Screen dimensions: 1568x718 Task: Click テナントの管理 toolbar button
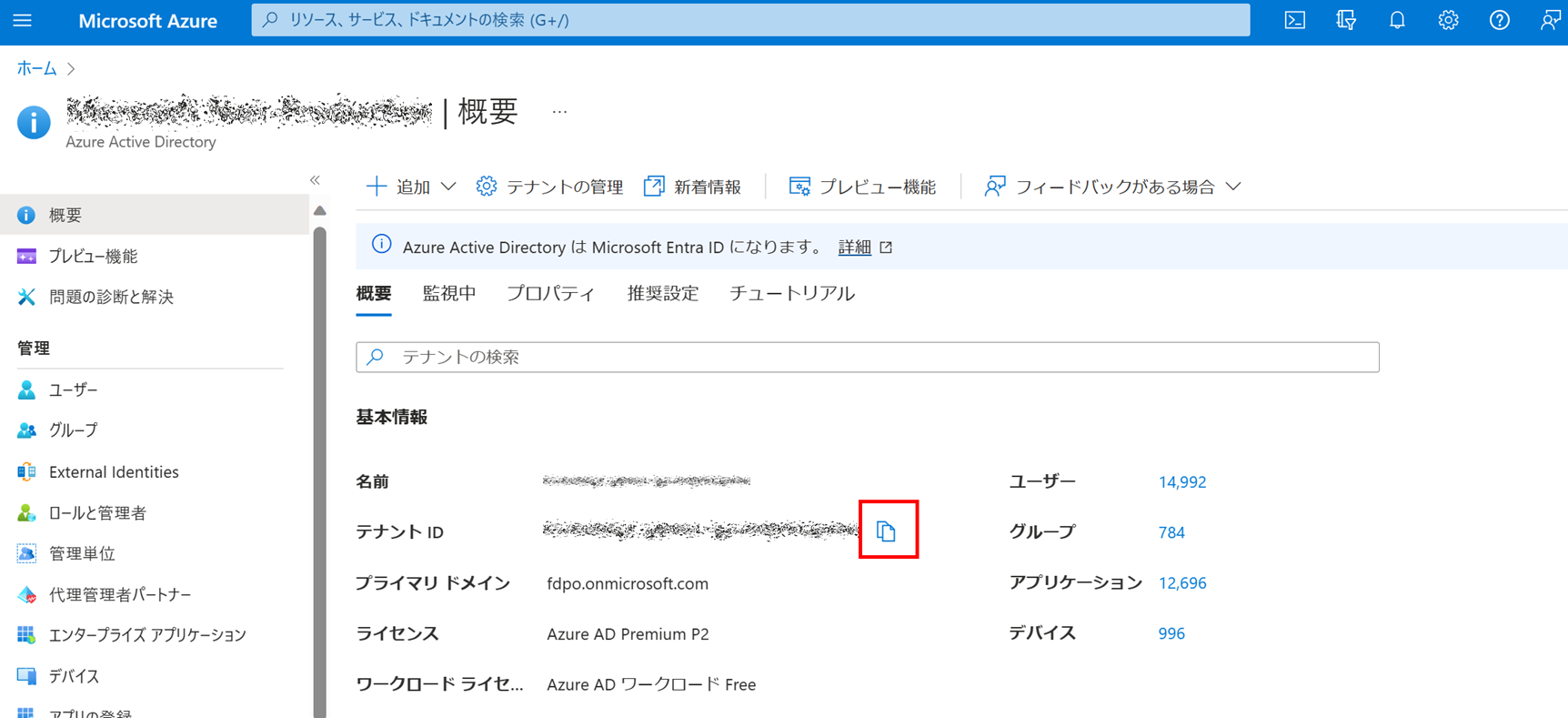coord(549,187)
